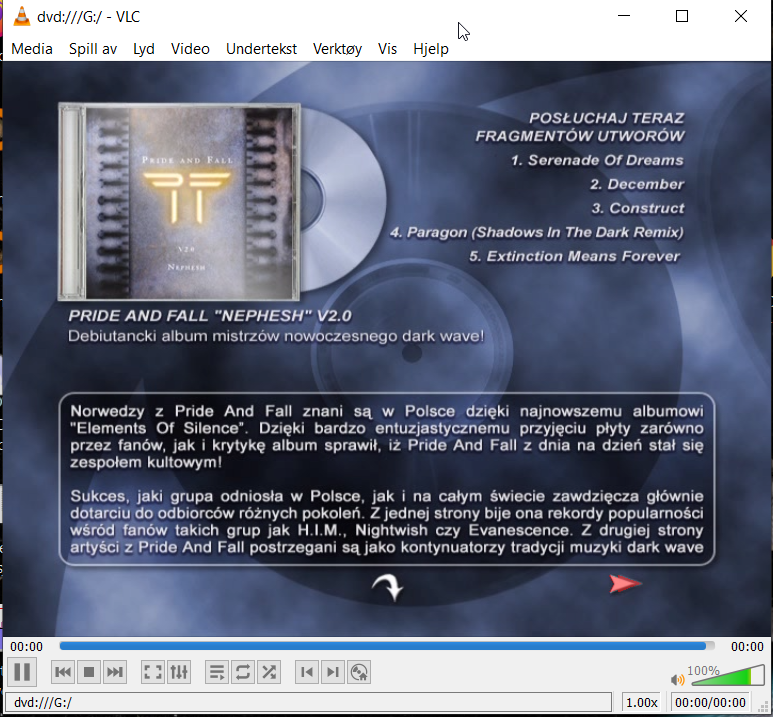Screen dimensions: 773x717
Task: Adjust the green volume slider
Action: 728,676
